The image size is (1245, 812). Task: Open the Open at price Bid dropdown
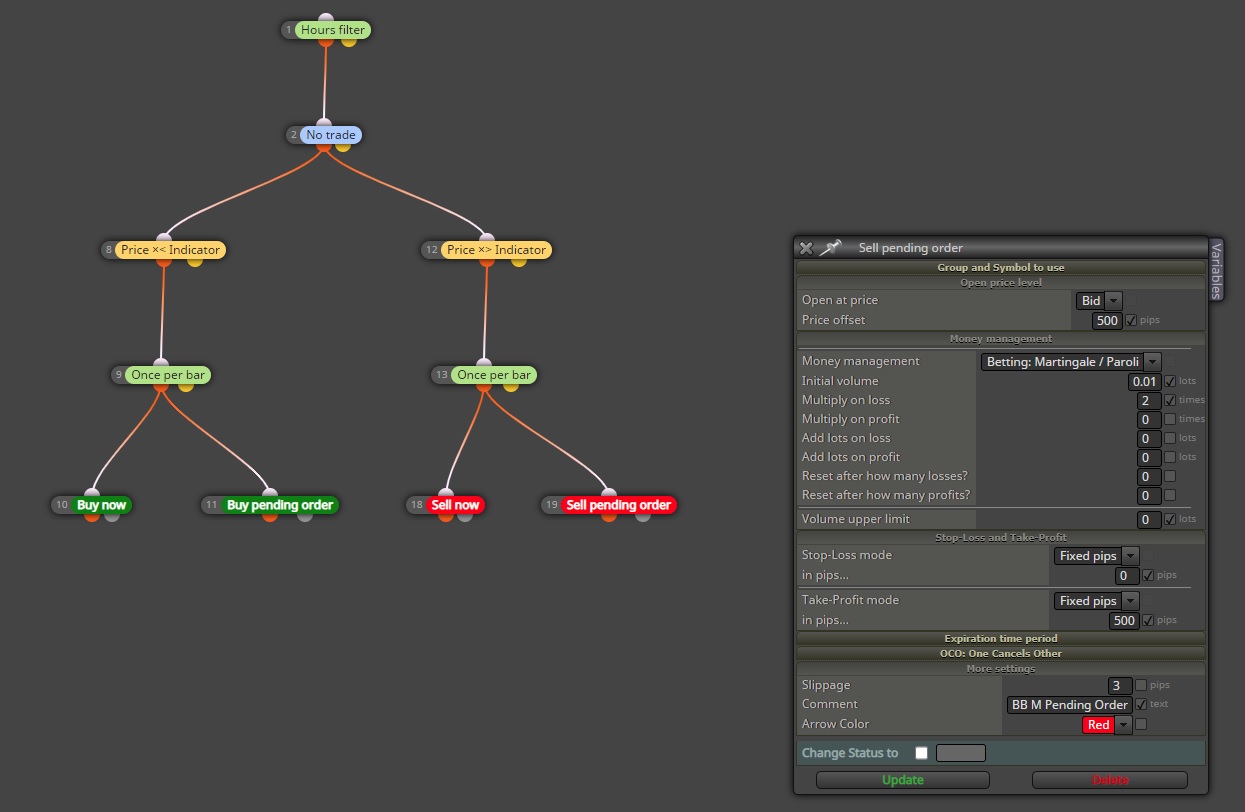1099,300
